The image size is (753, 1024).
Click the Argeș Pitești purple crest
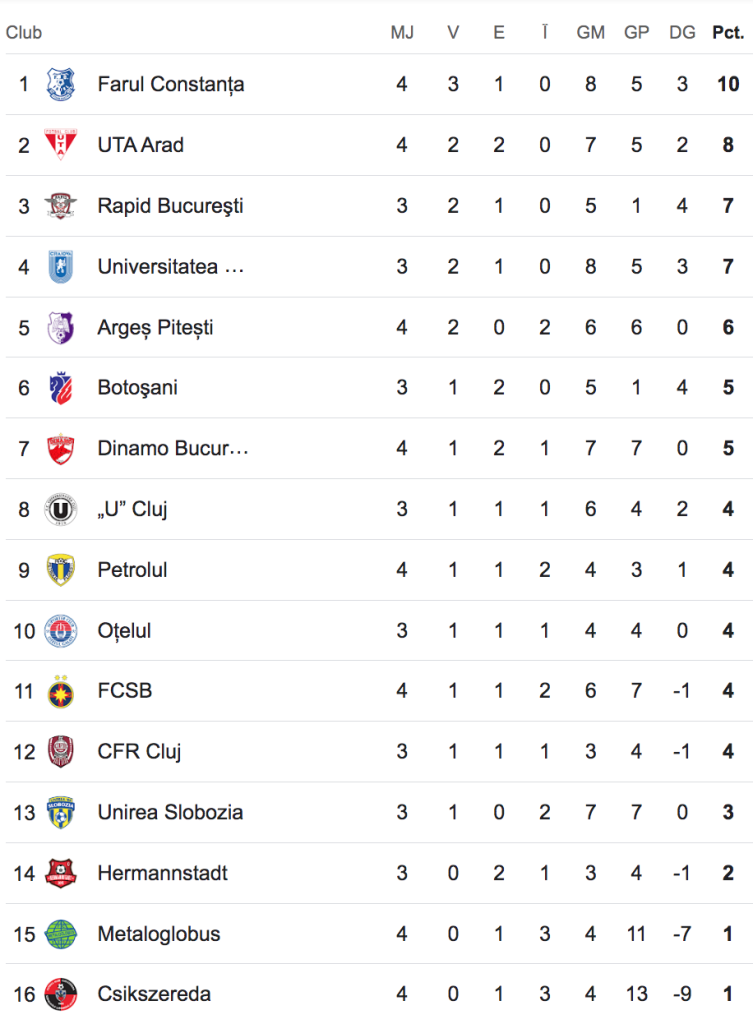pos(61,327)
